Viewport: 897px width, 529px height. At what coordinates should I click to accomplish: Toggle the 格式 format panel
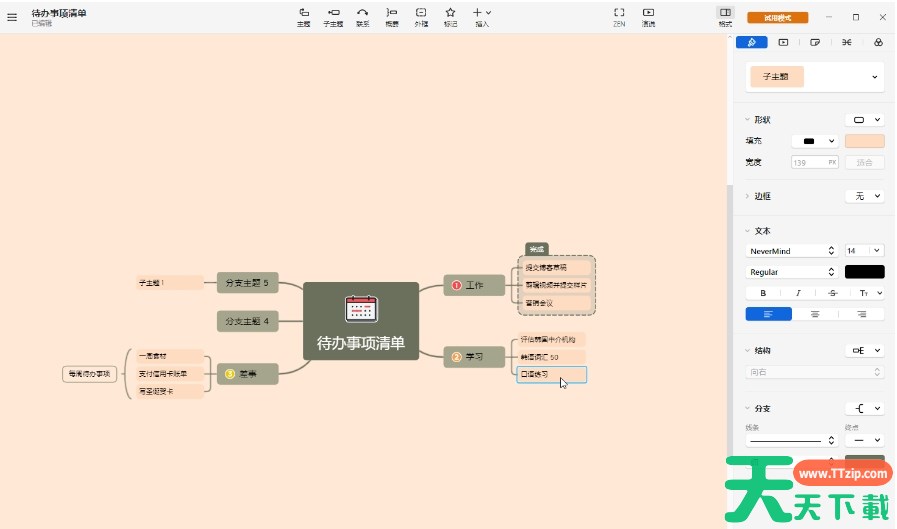(x=725, y=16)
